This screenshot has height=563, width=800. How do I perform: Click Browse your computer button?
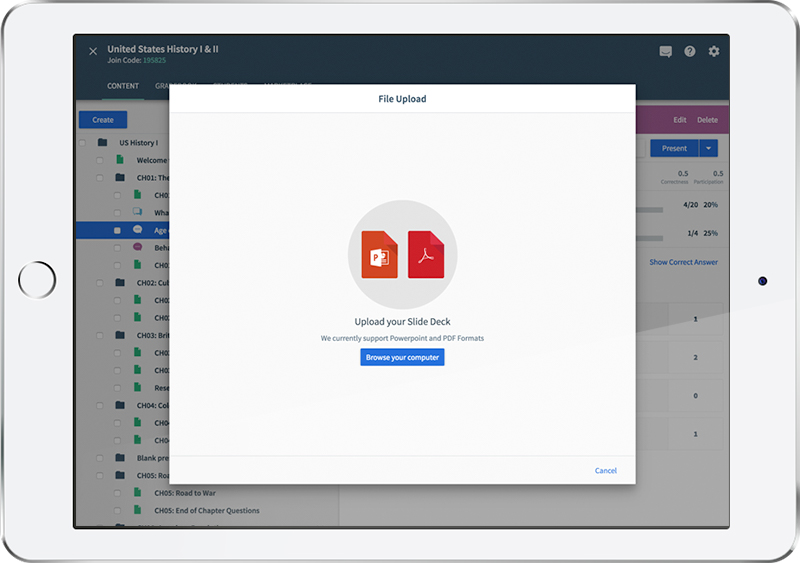click(x=402, y=357)
